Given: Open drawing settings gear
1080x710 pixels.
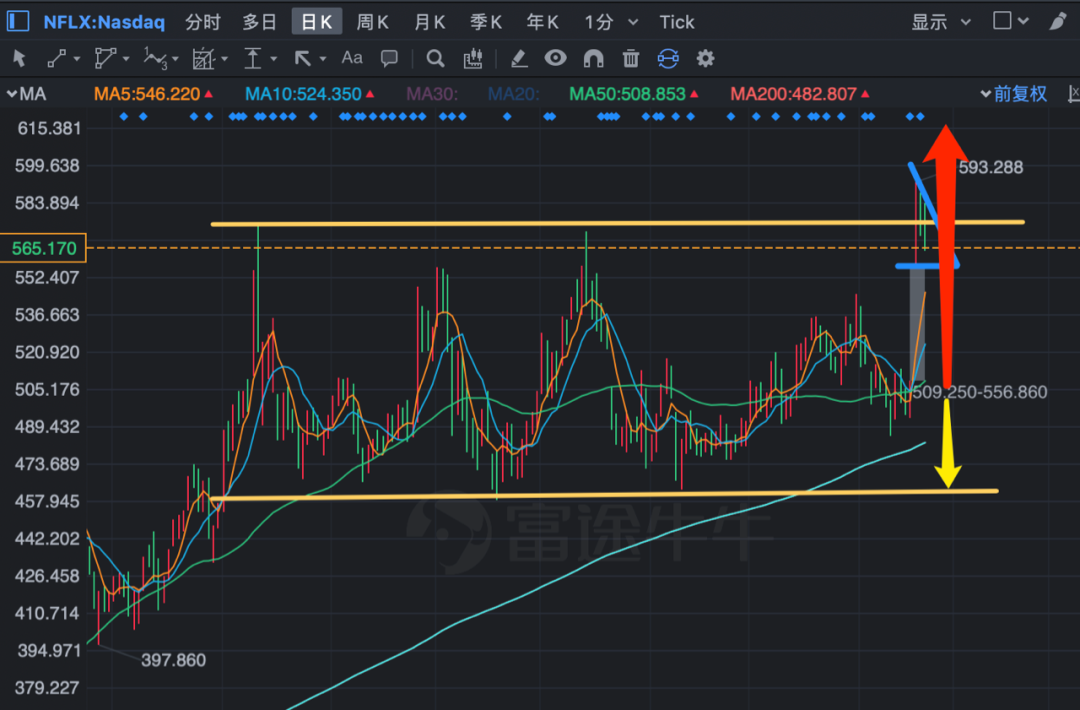Looking at the screenshot, I should coord(705,59).
